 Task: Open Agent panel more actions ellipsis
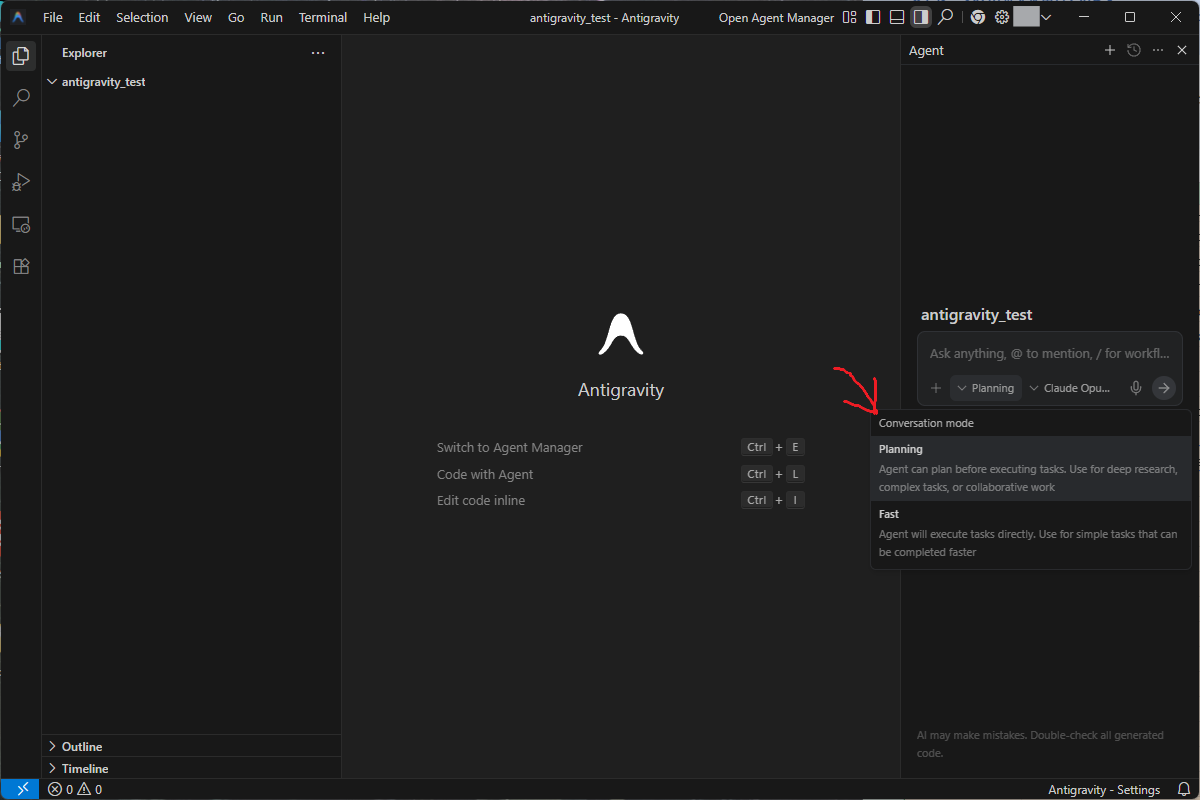1158,50
